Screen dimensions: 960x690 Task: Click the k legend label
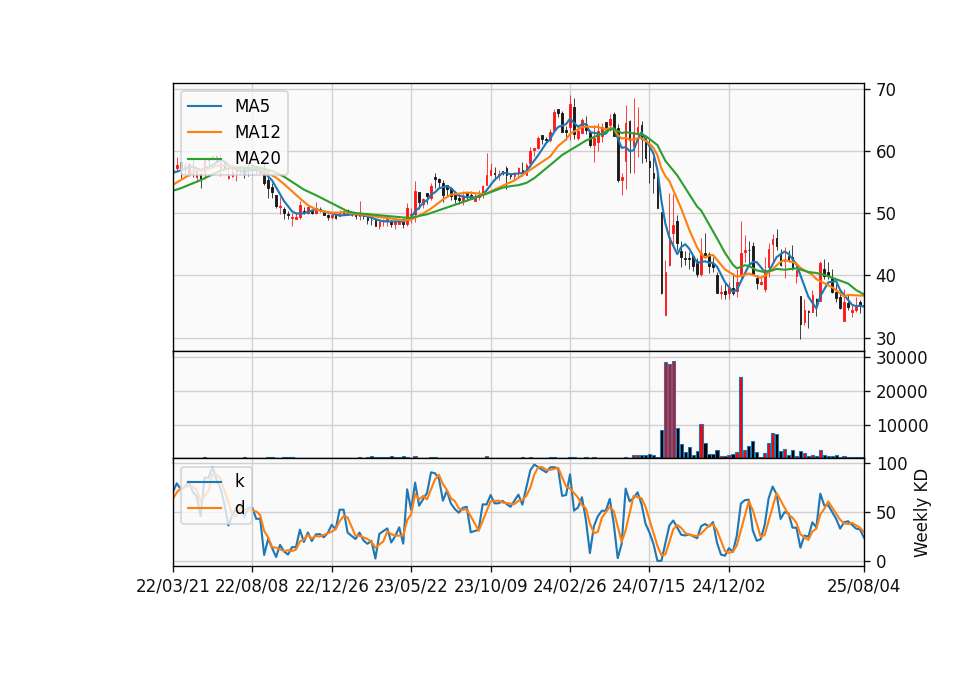tap(239, 481)
